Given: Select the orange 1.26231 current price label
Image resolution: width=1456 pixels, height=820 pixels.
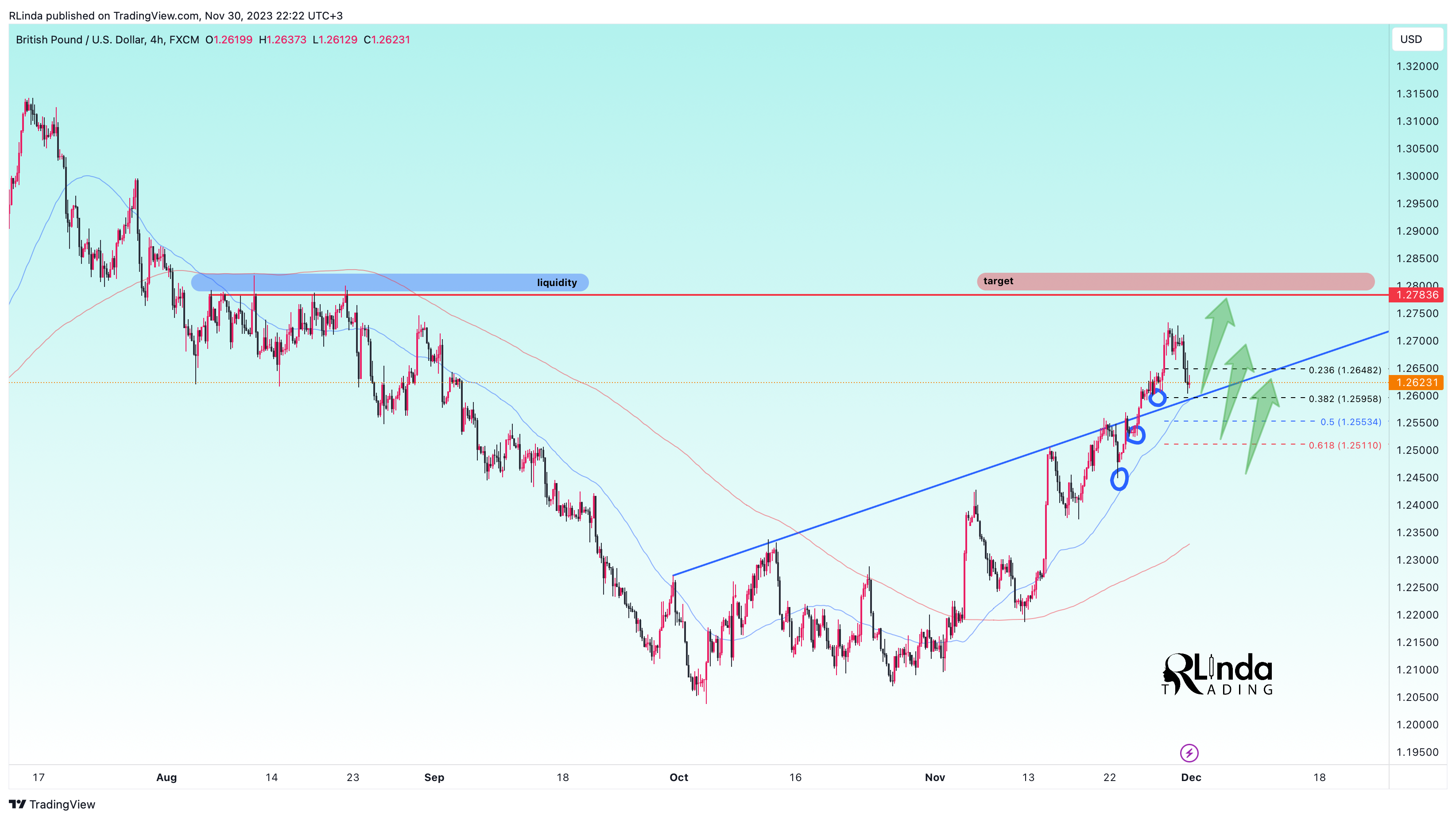Looking at the screenshot, I should click(1417, 383).
